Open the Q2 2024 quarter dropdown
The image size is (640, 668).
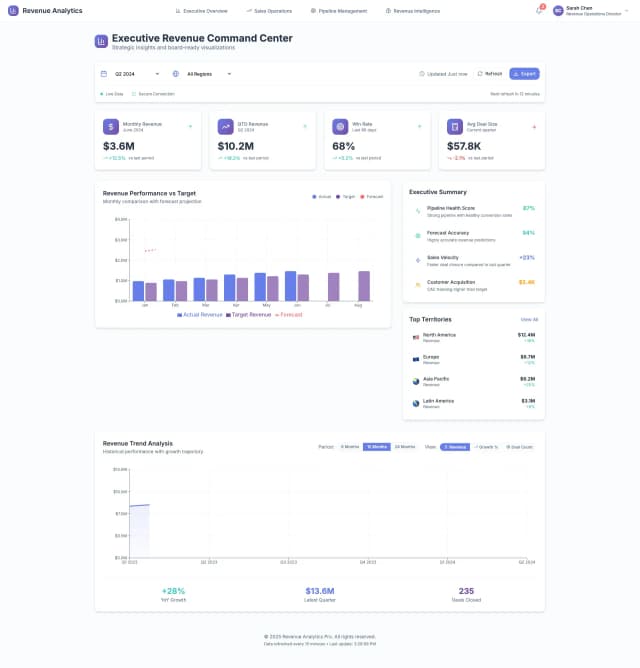pos(136,74)
